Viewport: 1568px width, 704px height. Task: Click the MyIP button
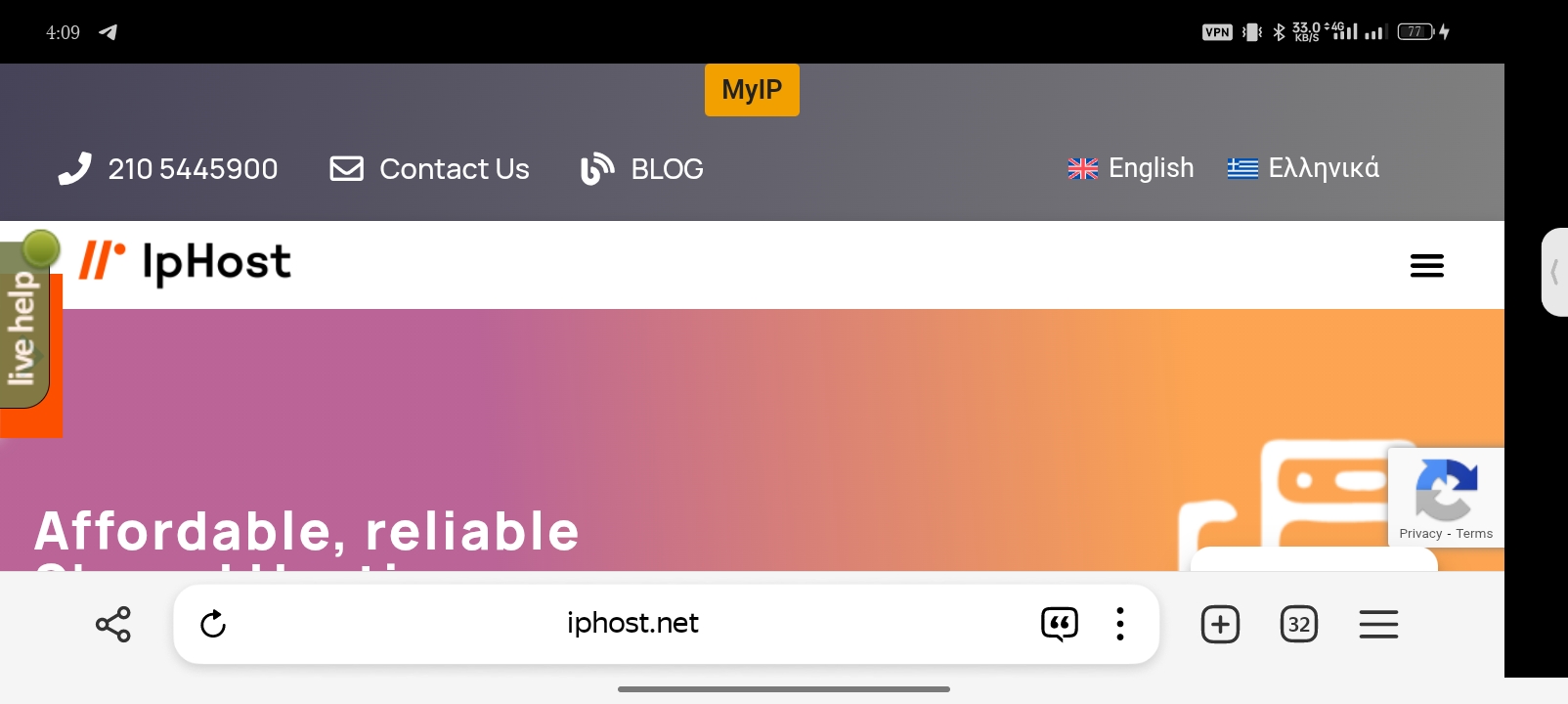[752, 90]
